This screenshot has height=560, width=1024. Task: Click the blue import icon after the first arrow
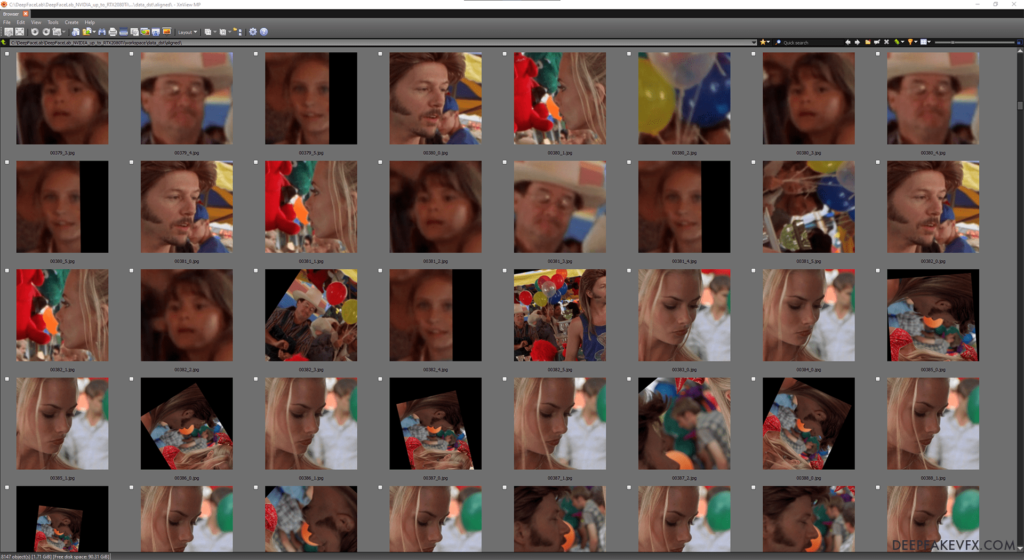[x=75, y=32]
